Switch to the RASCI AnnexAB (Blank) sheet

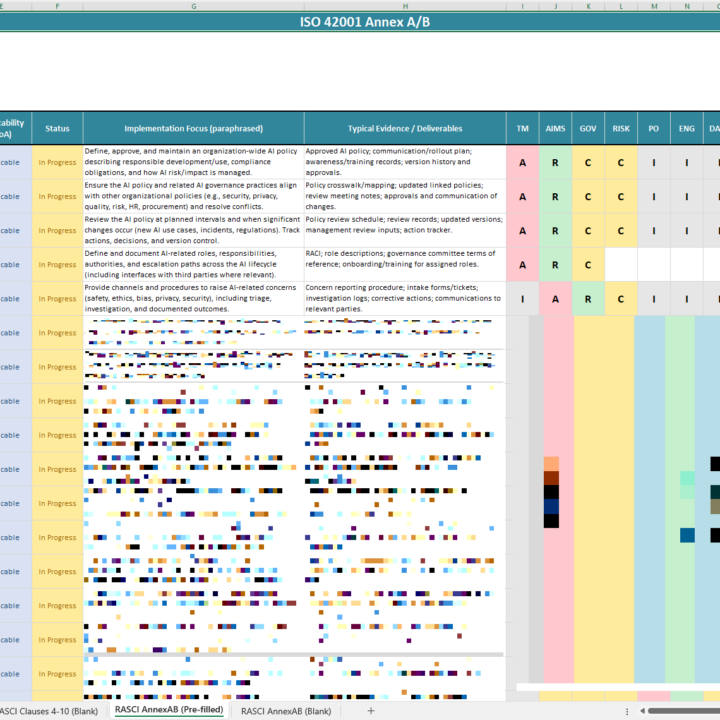point(286,711)
